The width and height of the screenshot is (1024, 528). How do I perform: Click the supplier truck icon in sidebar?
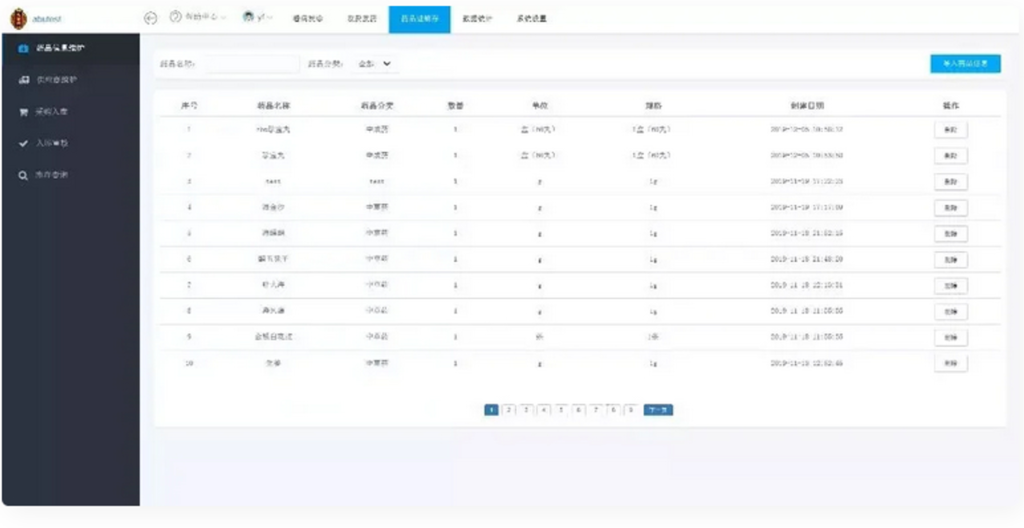[23, 80]
